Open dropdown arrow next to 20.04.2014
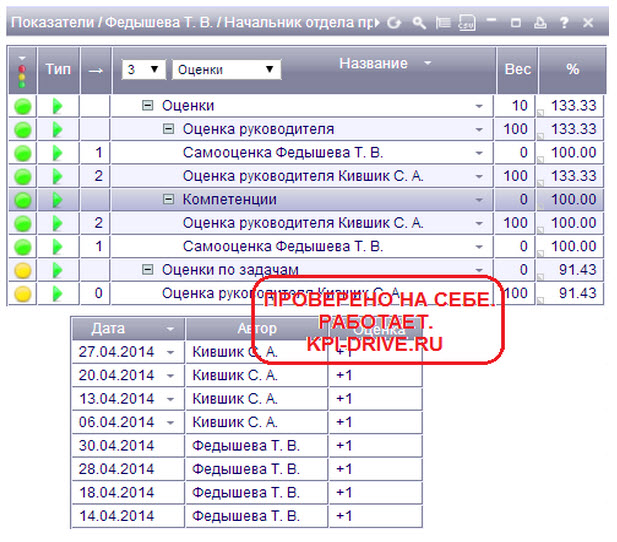The width and height of the screenshot is (617, 542). [170, 376]
